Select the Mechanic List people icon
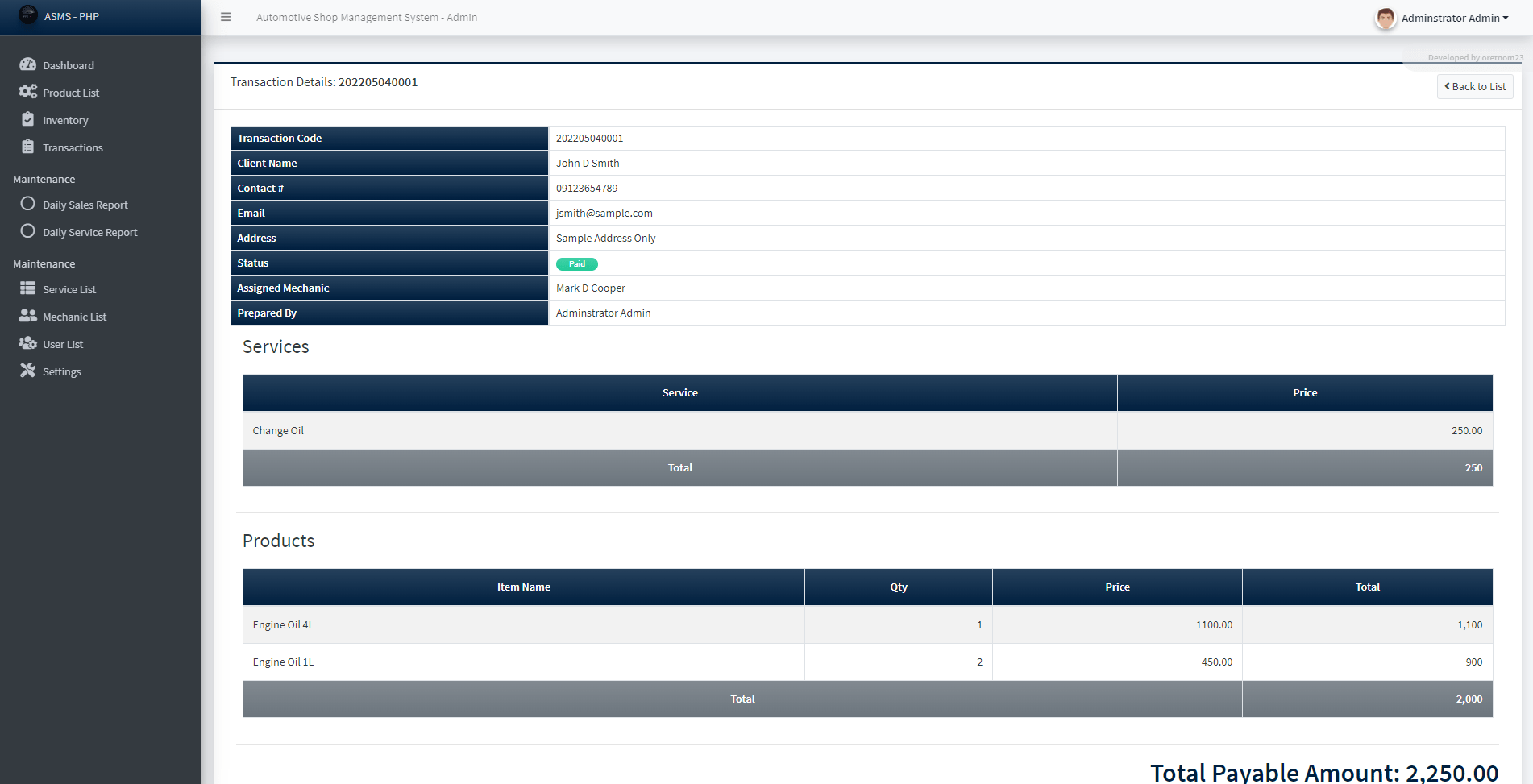 click(x=28, y=316)
